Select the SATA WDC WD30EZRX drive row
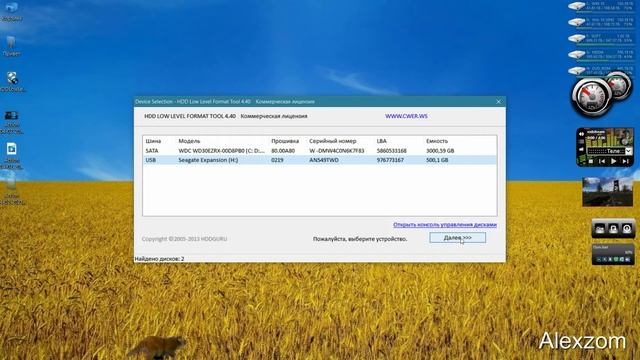 pyautogui.click(x=320, y=151)
